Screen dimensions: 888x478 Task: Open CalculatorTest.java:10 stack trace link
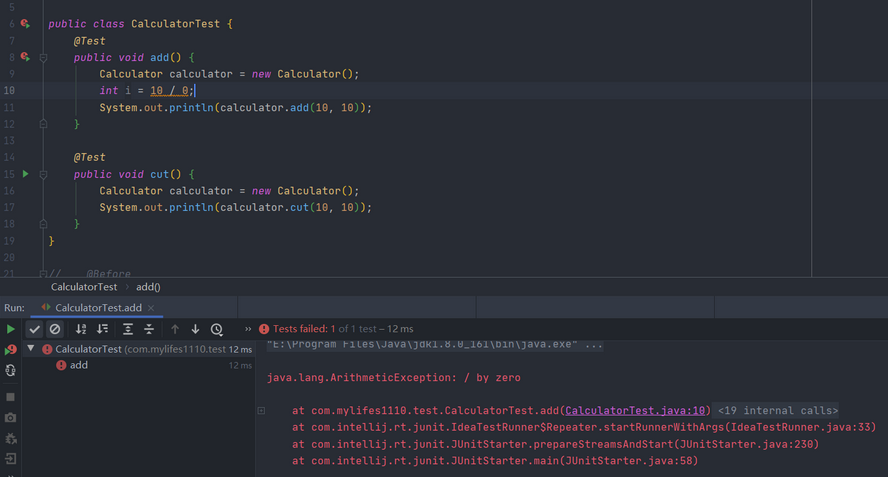click(635, 411)
